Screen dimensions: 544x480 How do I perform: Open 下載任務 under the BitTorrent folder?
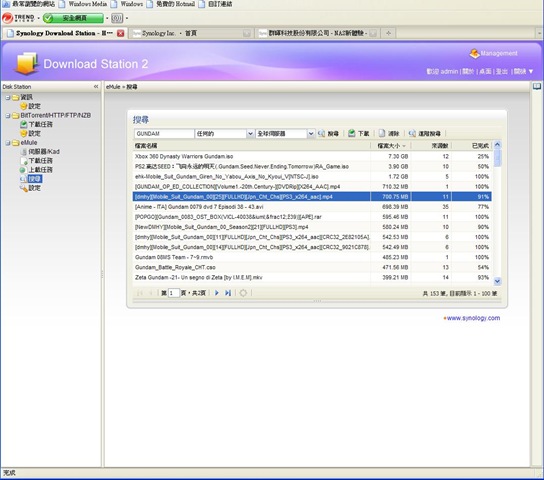point(40,124)
